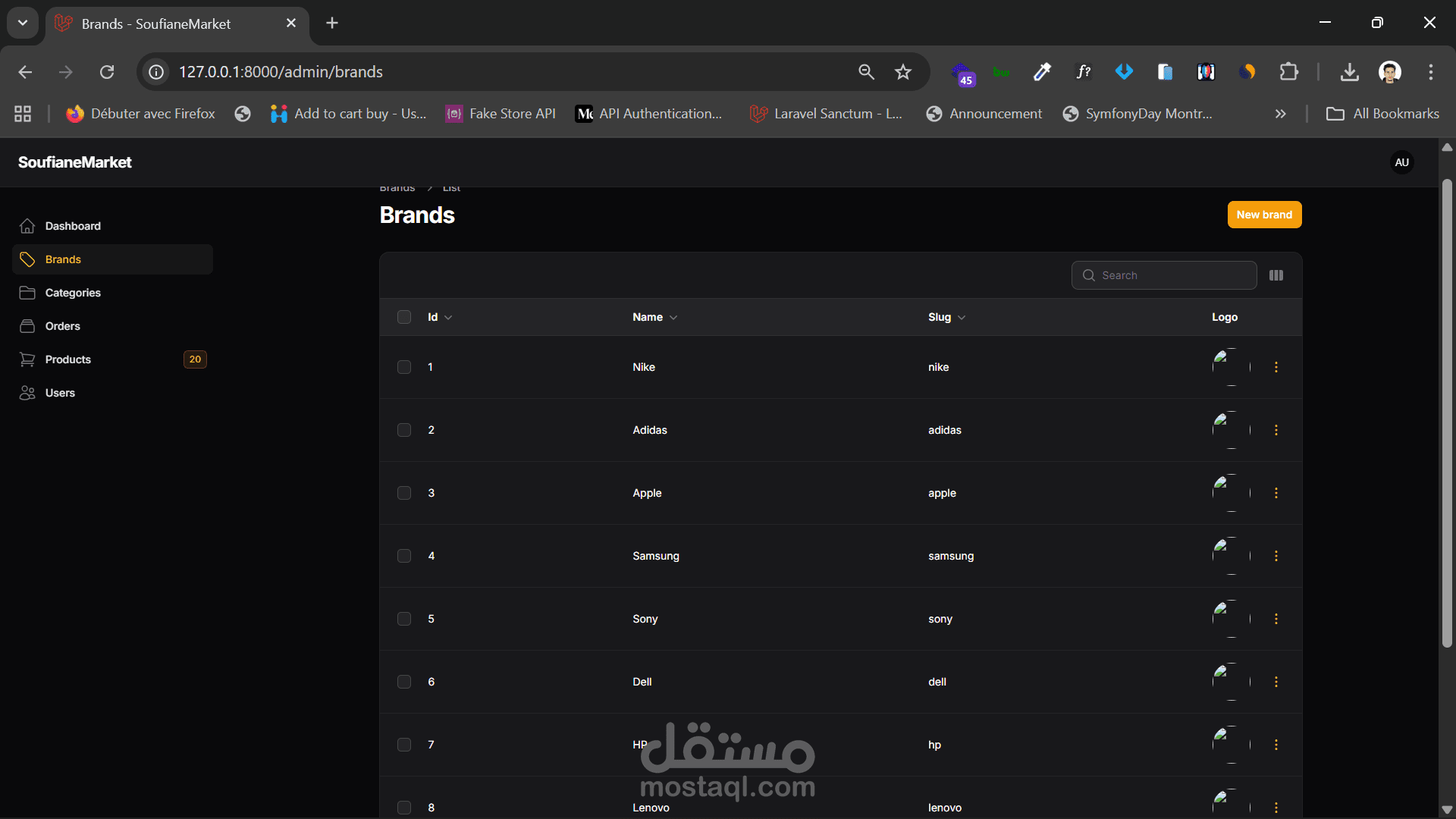Screen dimensions: 1456x819
Task: Click the Products cart icon in sidebar
Action: (27, 359)
